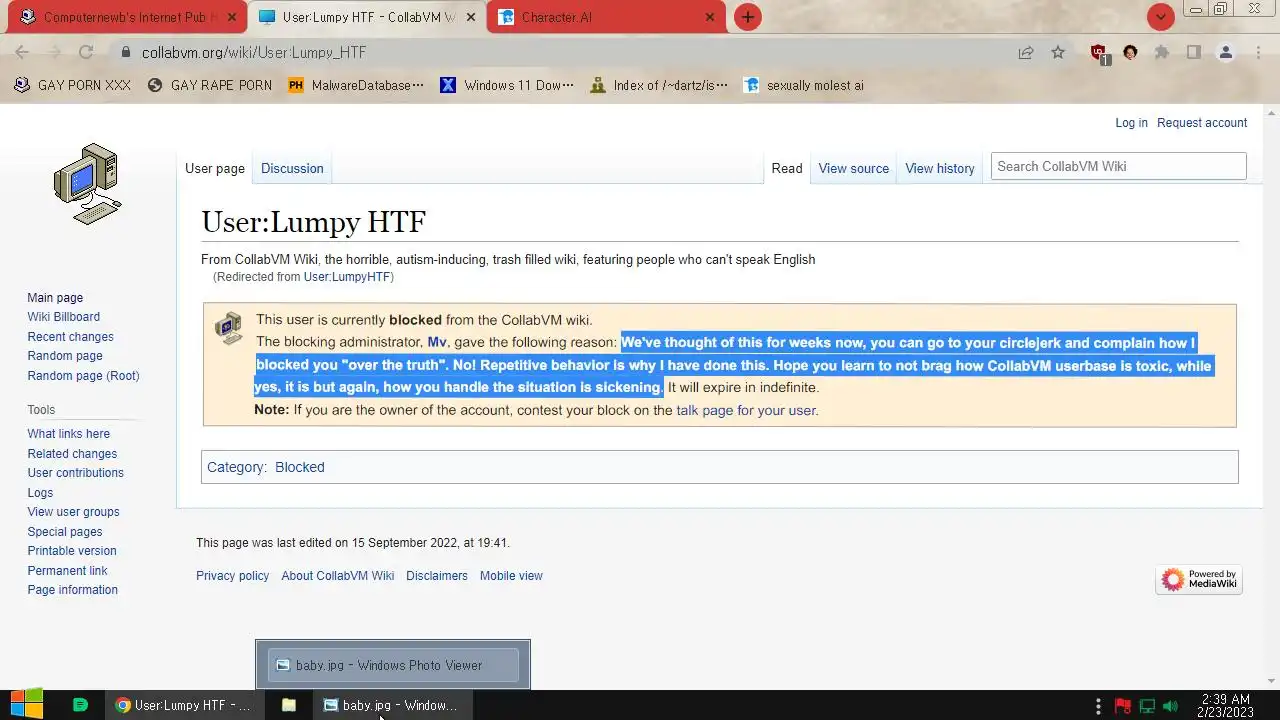Viewport: 1280px width, 720px height.
Task: Open User contributions
Action: click(x=75, y=473)
